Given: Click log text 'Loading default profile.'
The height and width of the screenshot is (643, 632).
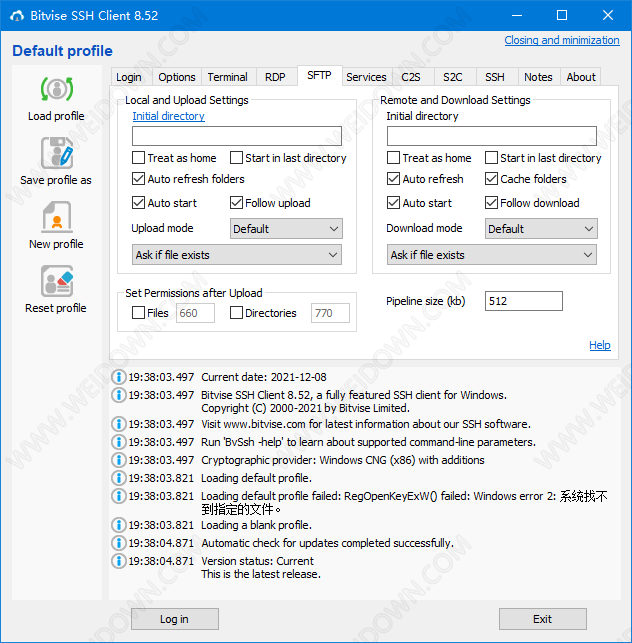Looking at the screenshot, I should tap(256, 478).
